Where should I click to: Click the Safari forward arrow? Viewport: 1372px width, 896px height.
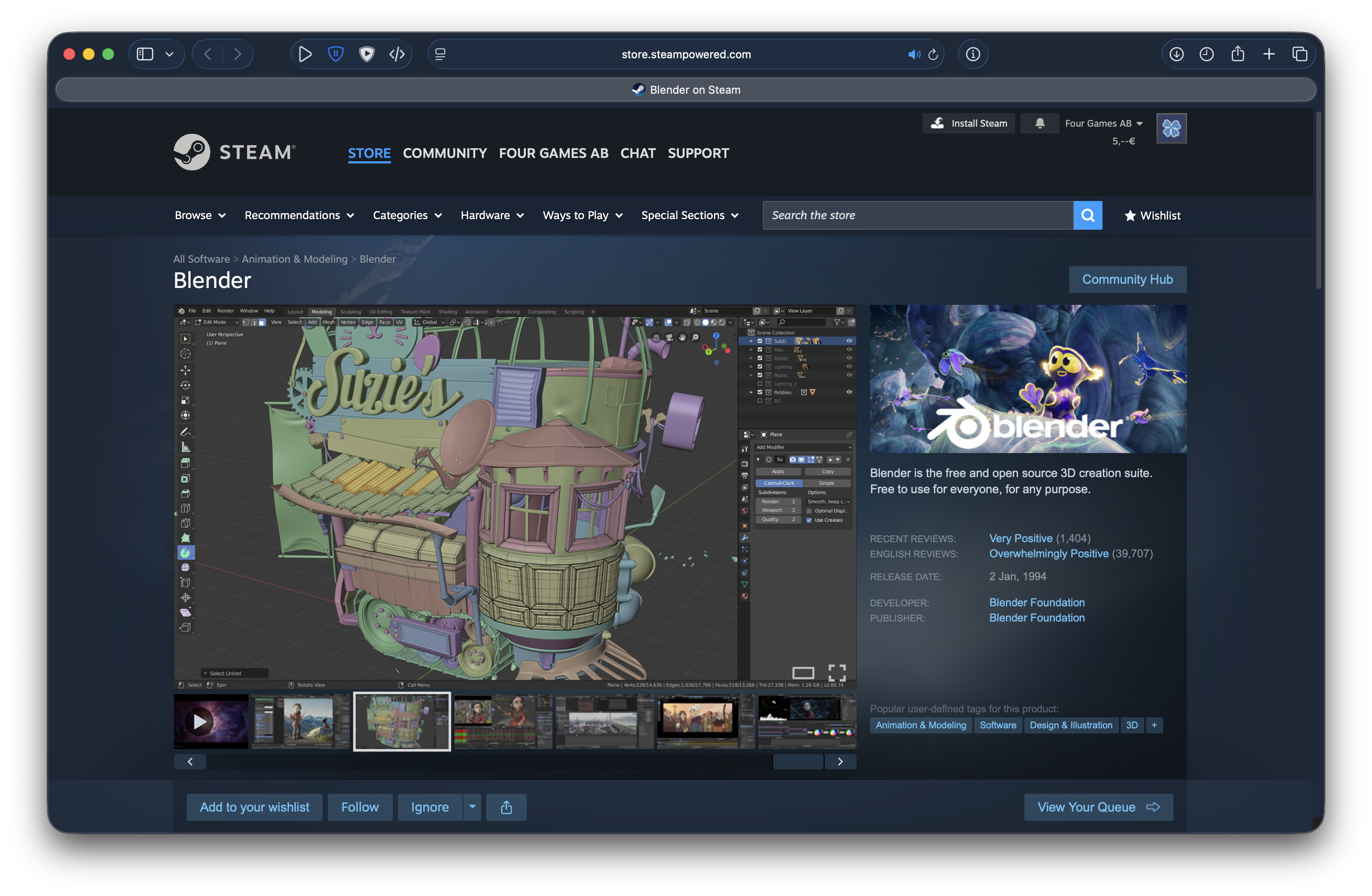pos(237,54)
